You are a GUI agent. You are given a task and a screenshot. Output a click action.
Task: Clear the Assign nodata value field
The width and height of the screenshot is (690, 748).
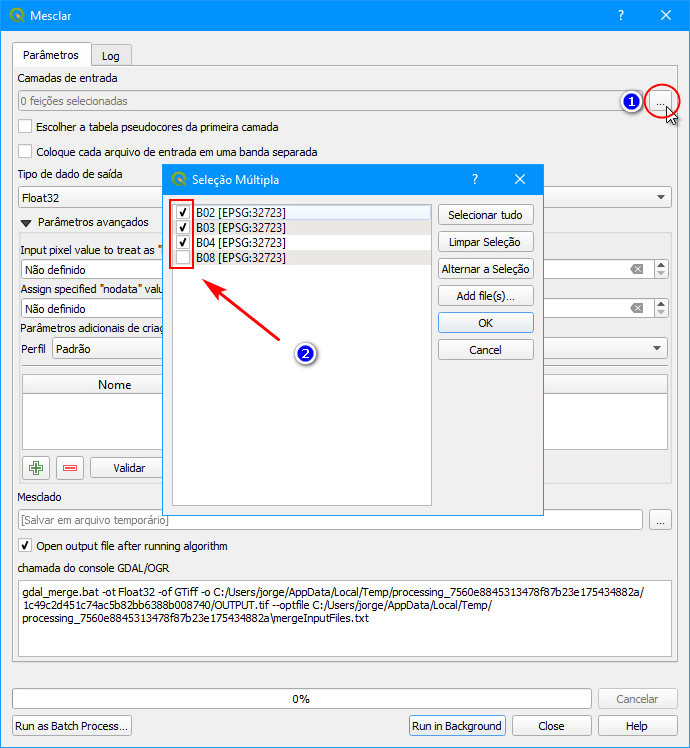(x=636, y=309)
